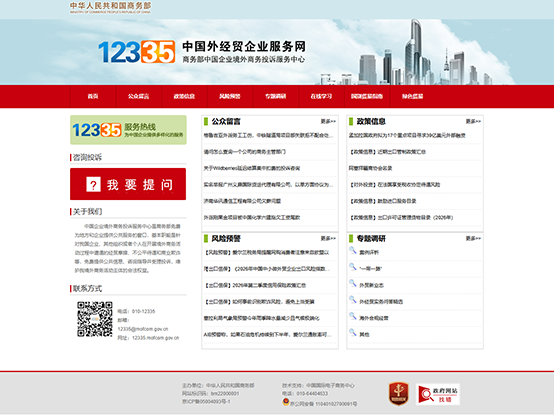Click the question mark icon on 我要提问
This screenshot has width=554, height=415.
pyautogui.click(x=93, y=184)
